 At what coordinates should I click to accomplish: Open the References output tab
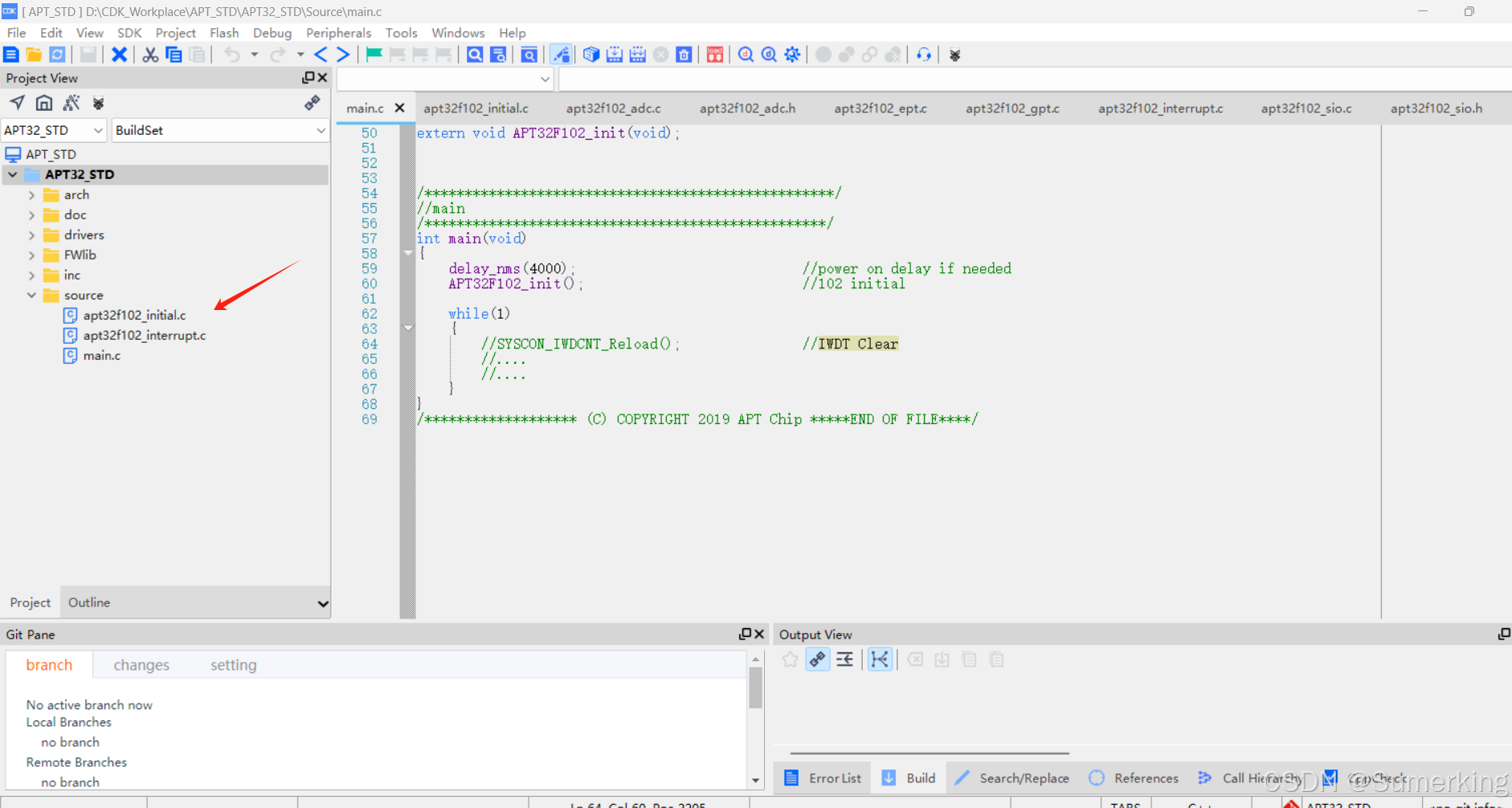[x=1134, y=778]
